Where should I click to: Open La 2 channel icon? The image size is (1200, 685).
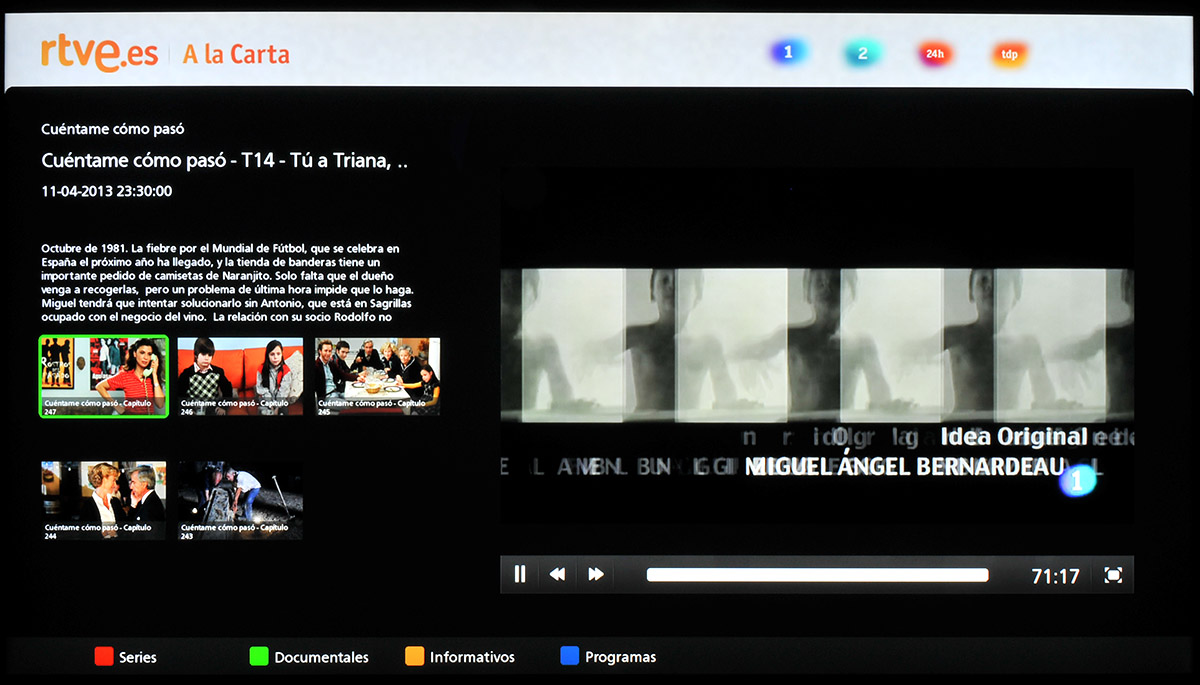click(862, 54)
